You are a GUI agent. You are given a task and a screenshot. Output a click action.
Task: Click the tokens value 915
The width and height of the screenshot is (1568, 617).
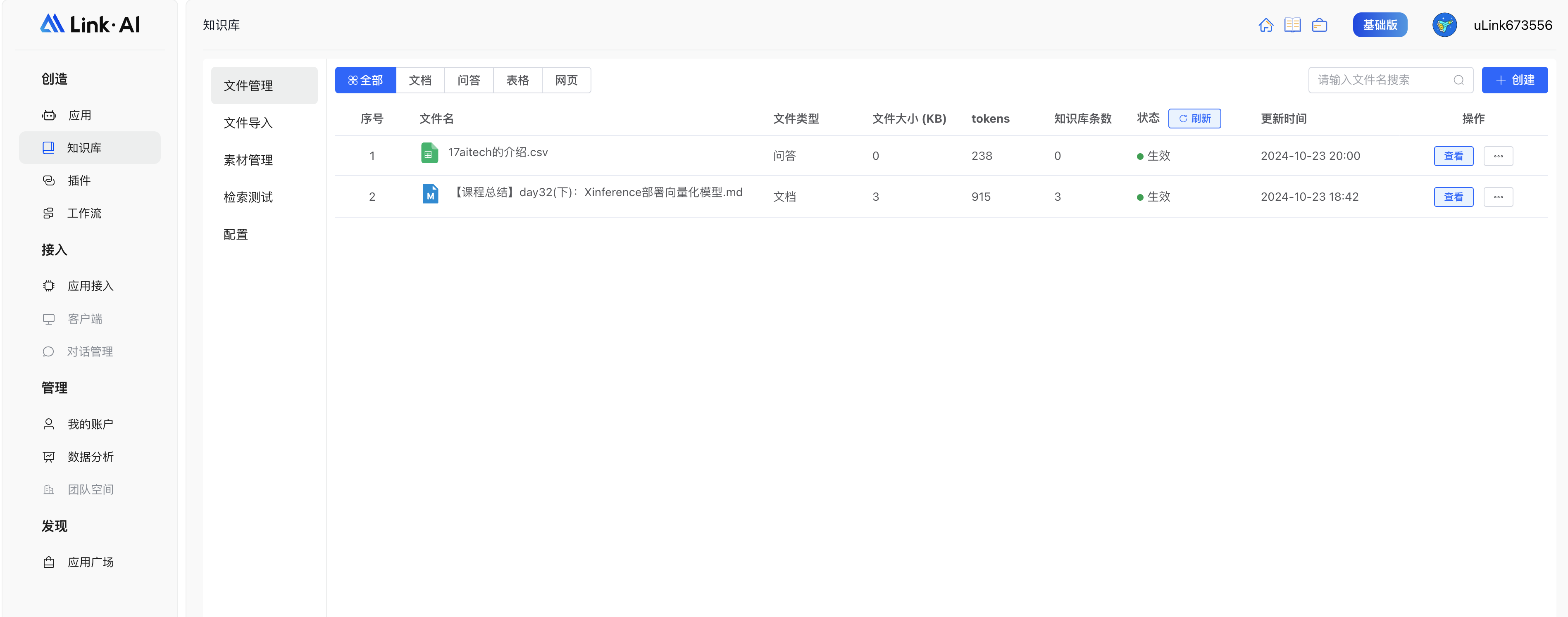coord(981,197)
